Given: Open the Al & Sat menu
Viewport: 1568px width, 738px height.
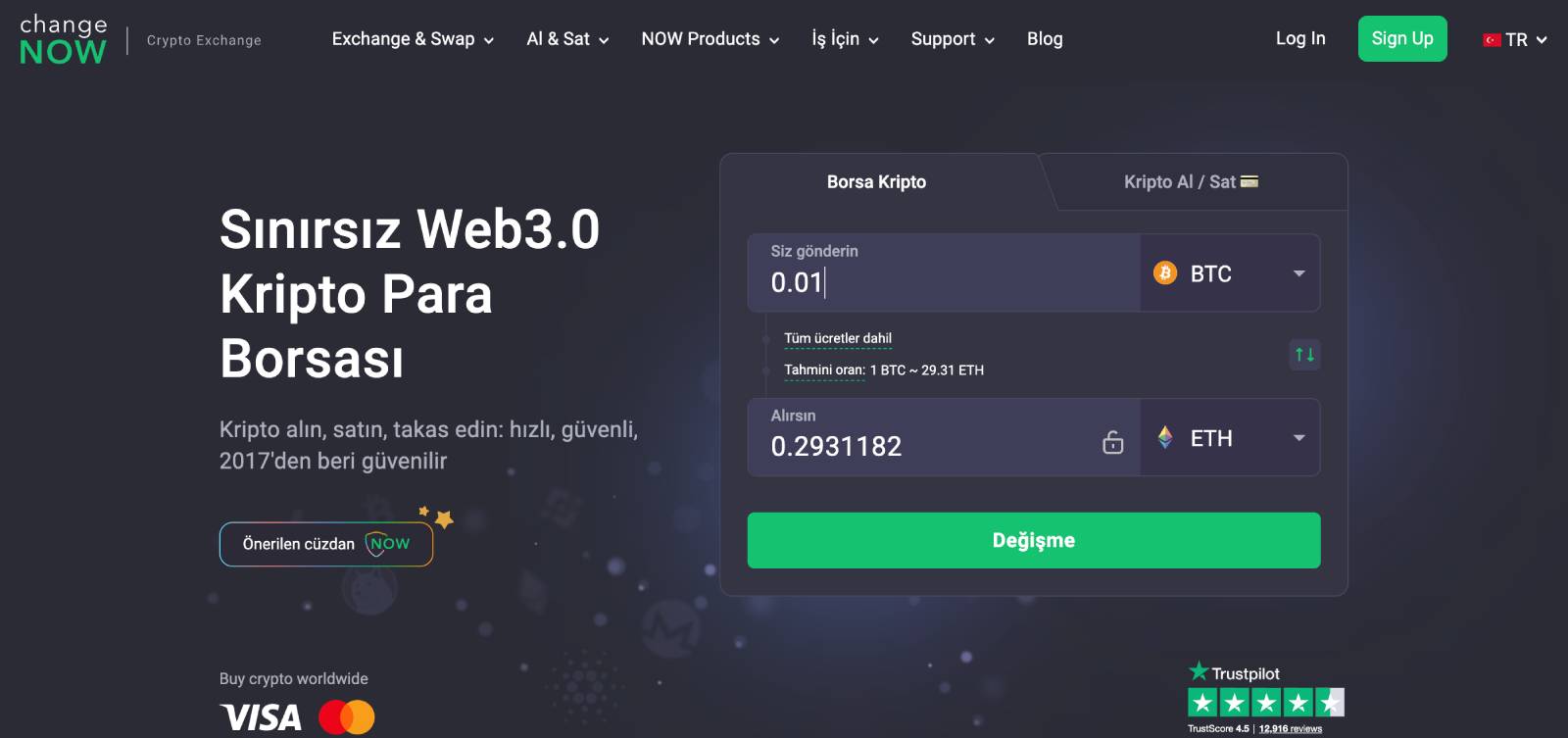Looking at the screenshot, I should (567, 39).
